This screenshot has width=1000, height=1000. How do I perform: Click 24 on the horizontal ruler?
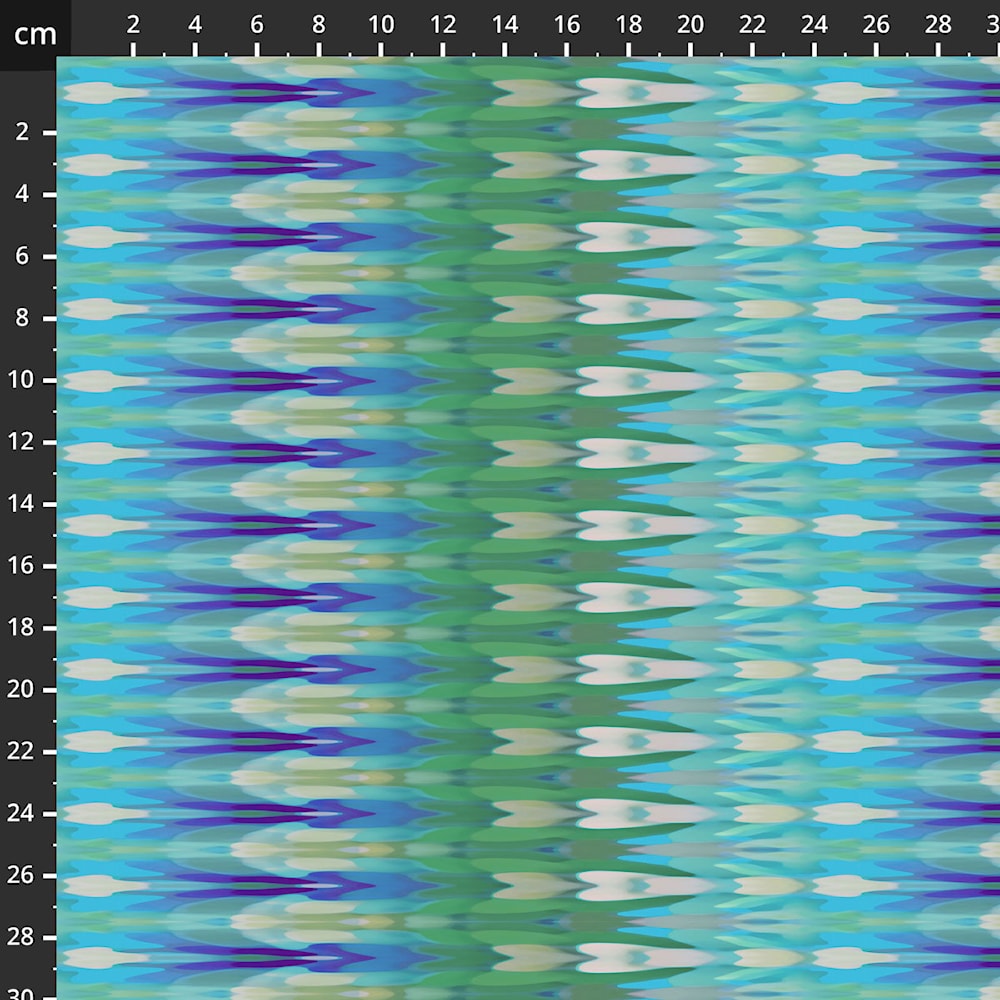coord(815,26)
